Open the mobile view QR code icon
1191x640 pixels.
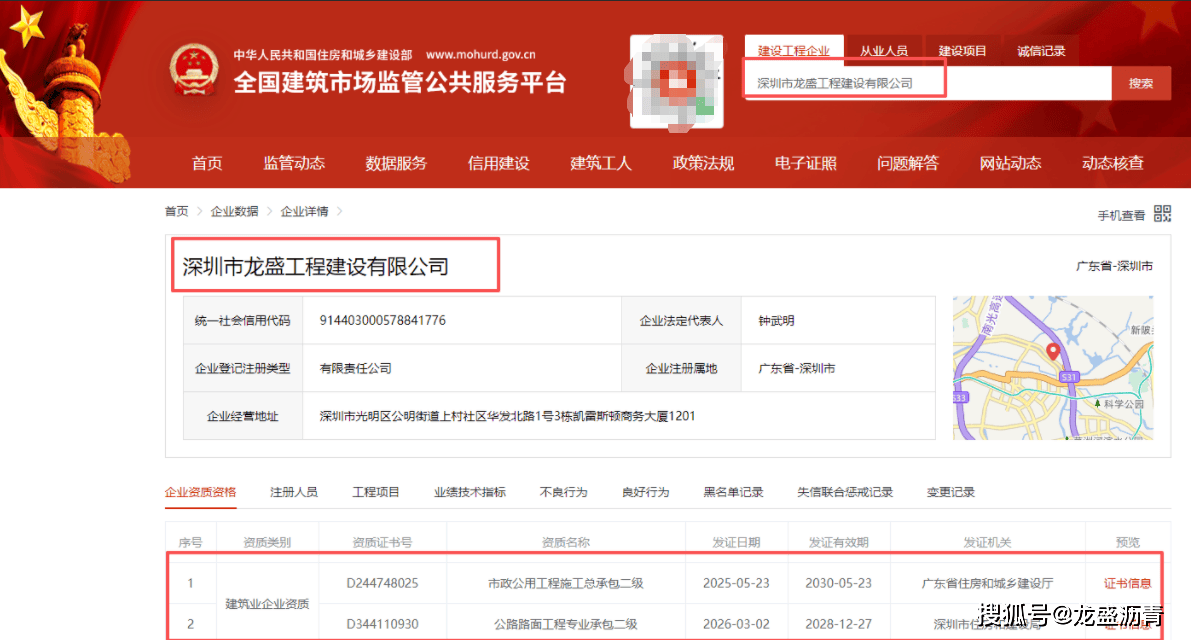click(x=1162, y=213)
